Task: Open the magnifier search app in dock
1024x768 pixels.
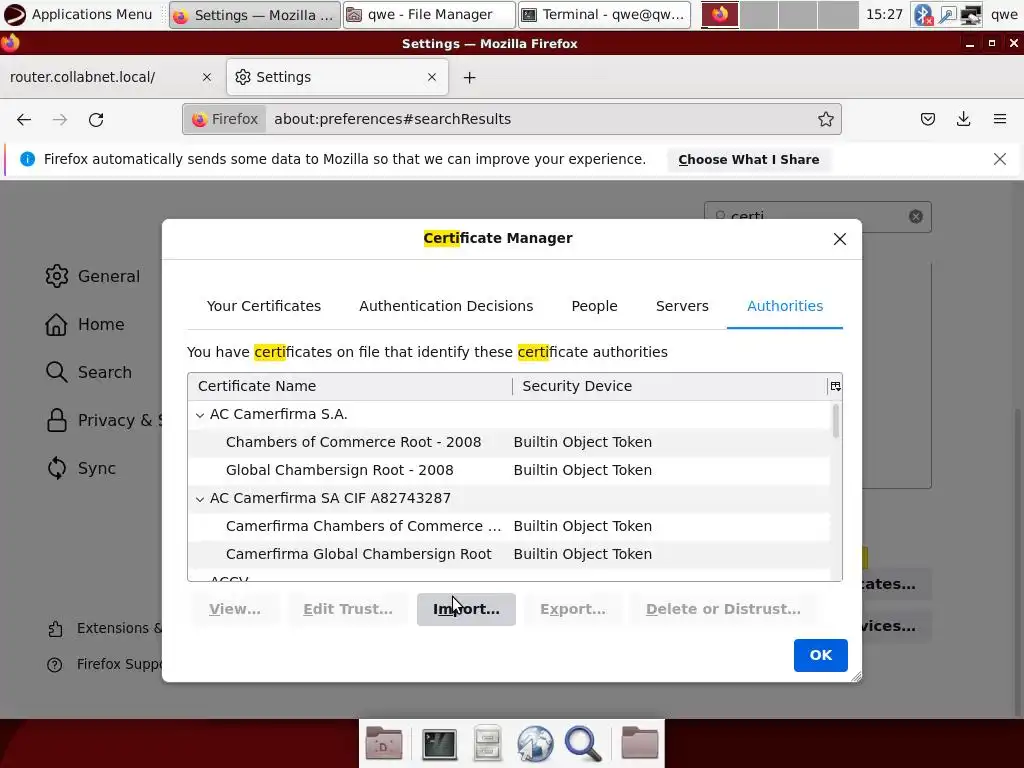Action: click(583, 744)
